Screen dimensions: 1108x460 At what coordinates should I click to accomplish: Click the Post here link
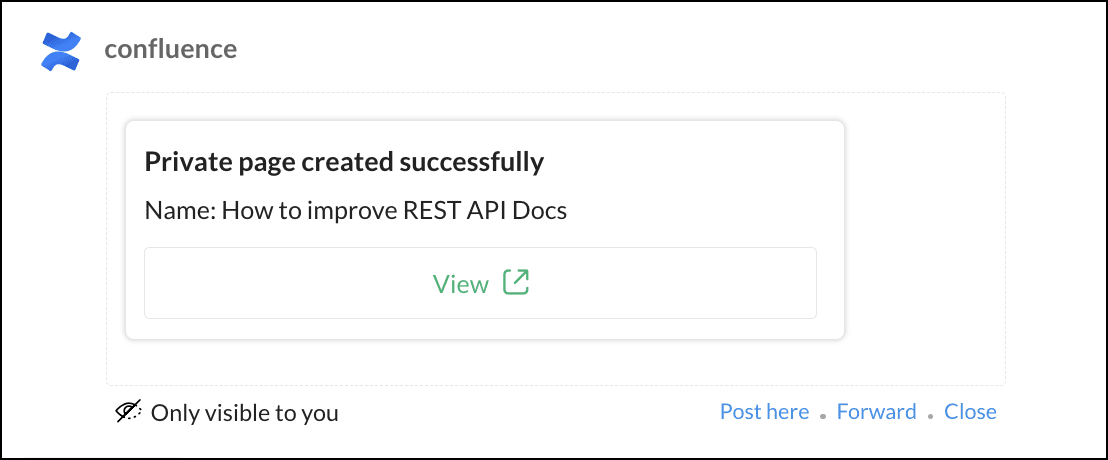(764, 411)
